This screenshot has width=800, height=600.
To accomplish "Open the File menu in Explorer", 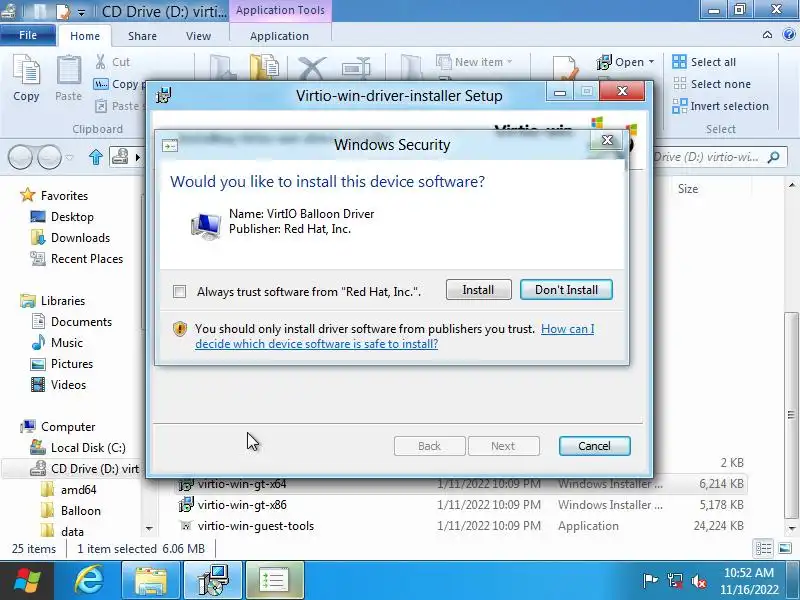I will point(28,35).
